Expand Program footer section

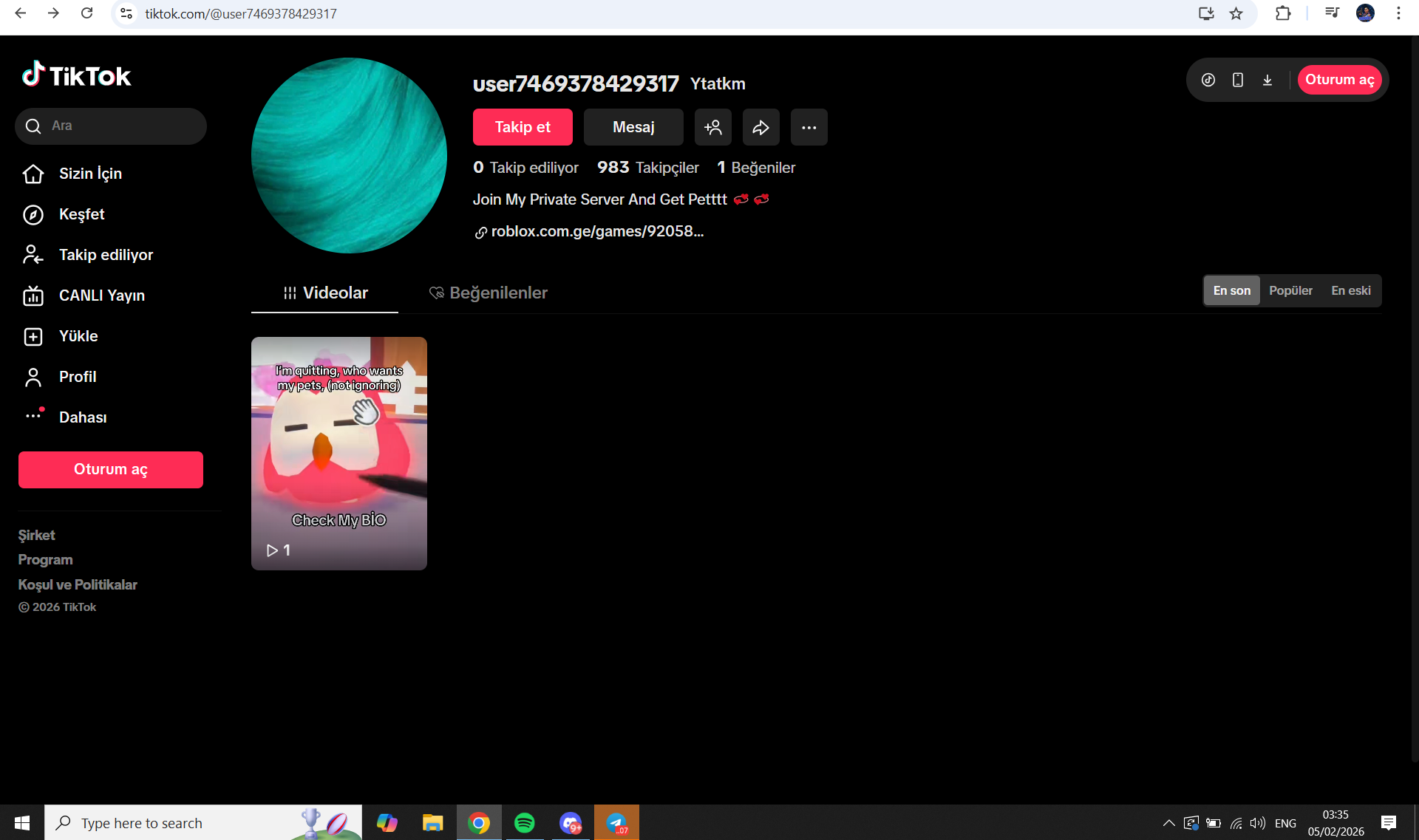[x=46, y=560]
